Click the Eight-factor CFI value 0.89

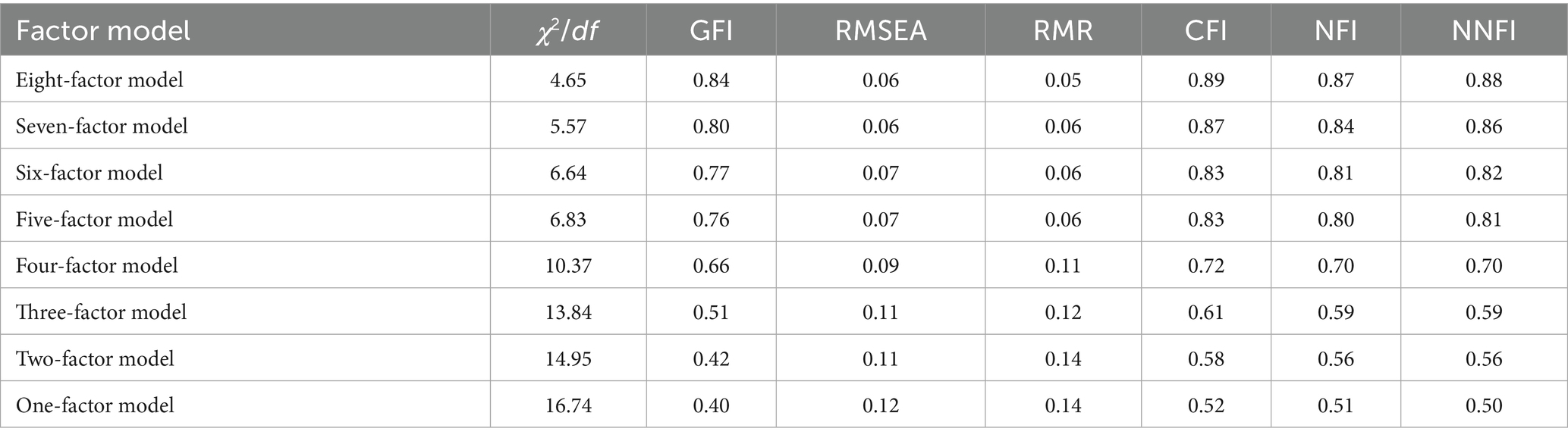click(x=1205, y=80)
